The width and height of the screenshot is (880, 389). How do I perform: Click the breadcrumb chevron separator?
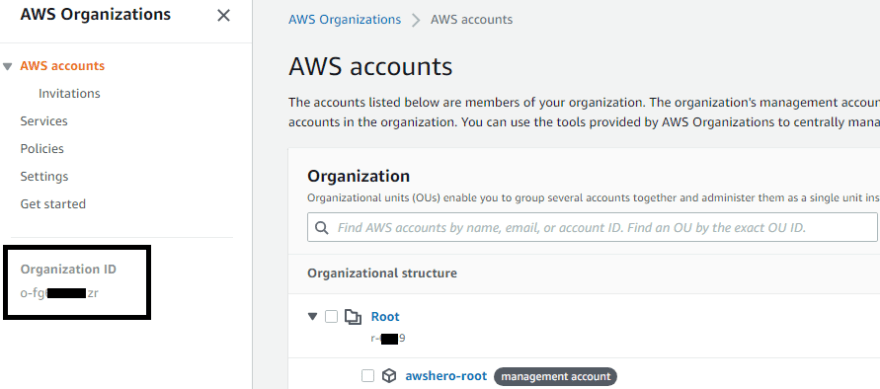coord(416,20)
